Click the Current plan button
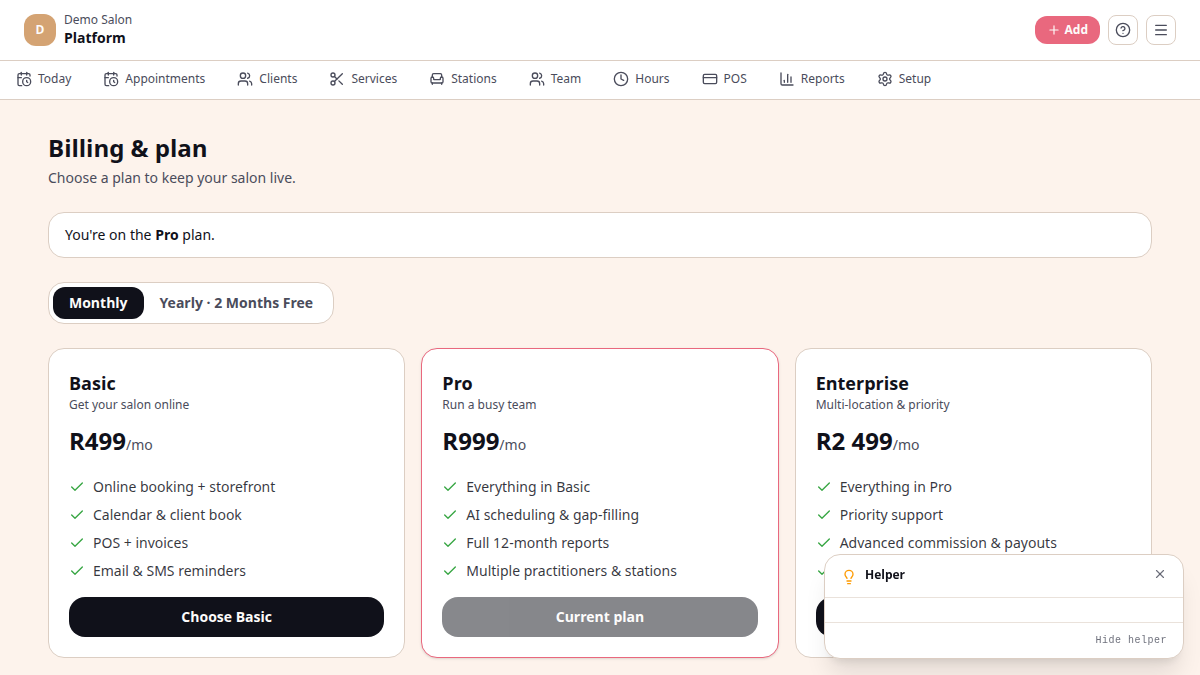1200x675 pixels. [600, 617]
